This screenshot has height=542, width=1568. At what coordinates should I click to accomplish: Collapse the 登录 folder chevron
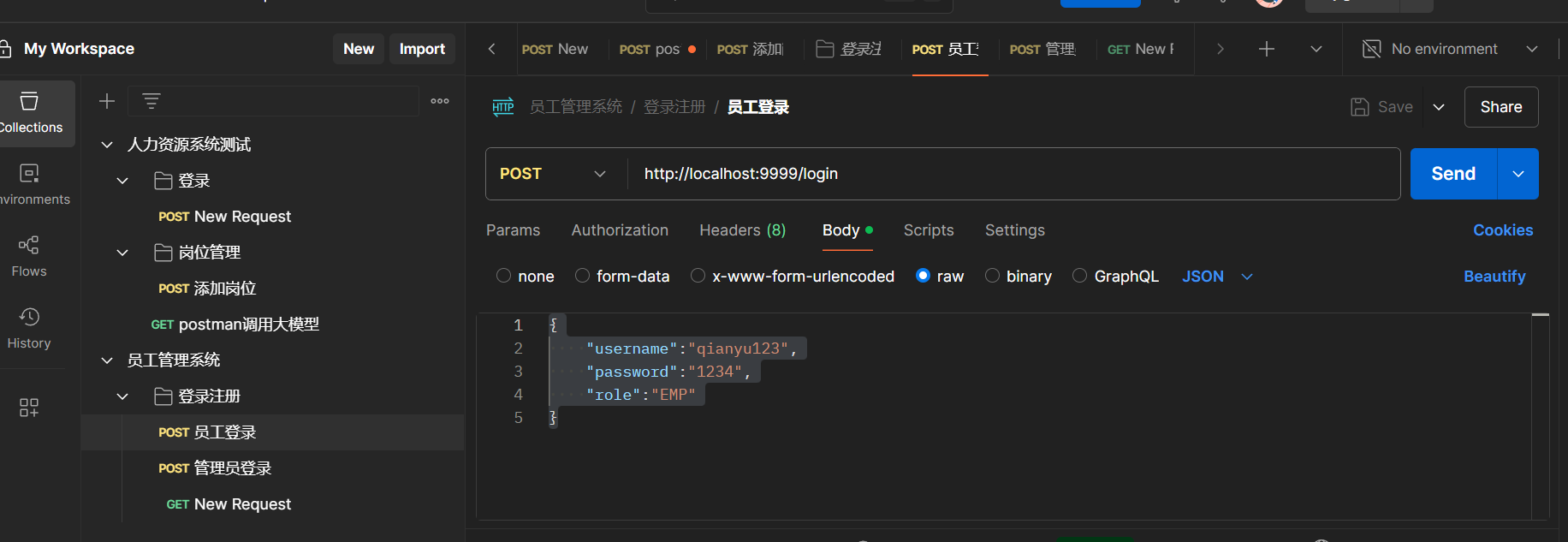(x=122, y=181)
